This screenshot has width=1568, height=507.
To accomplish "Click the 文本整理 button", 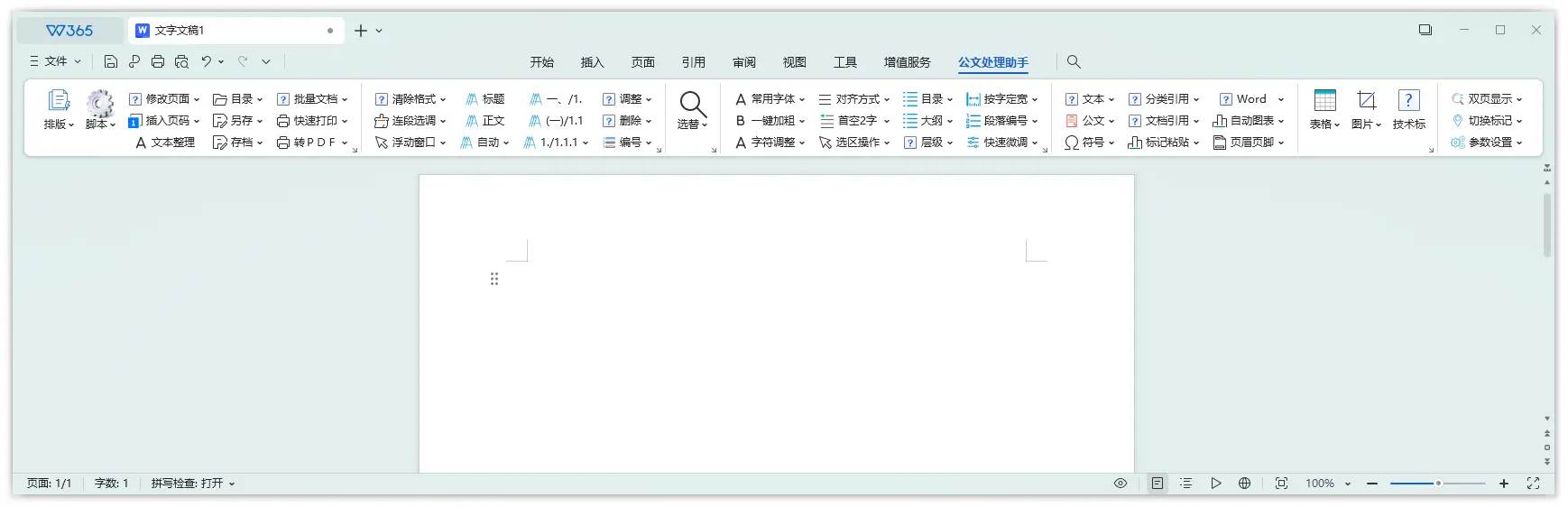I will pyautogui.click(x=165, y=143).
